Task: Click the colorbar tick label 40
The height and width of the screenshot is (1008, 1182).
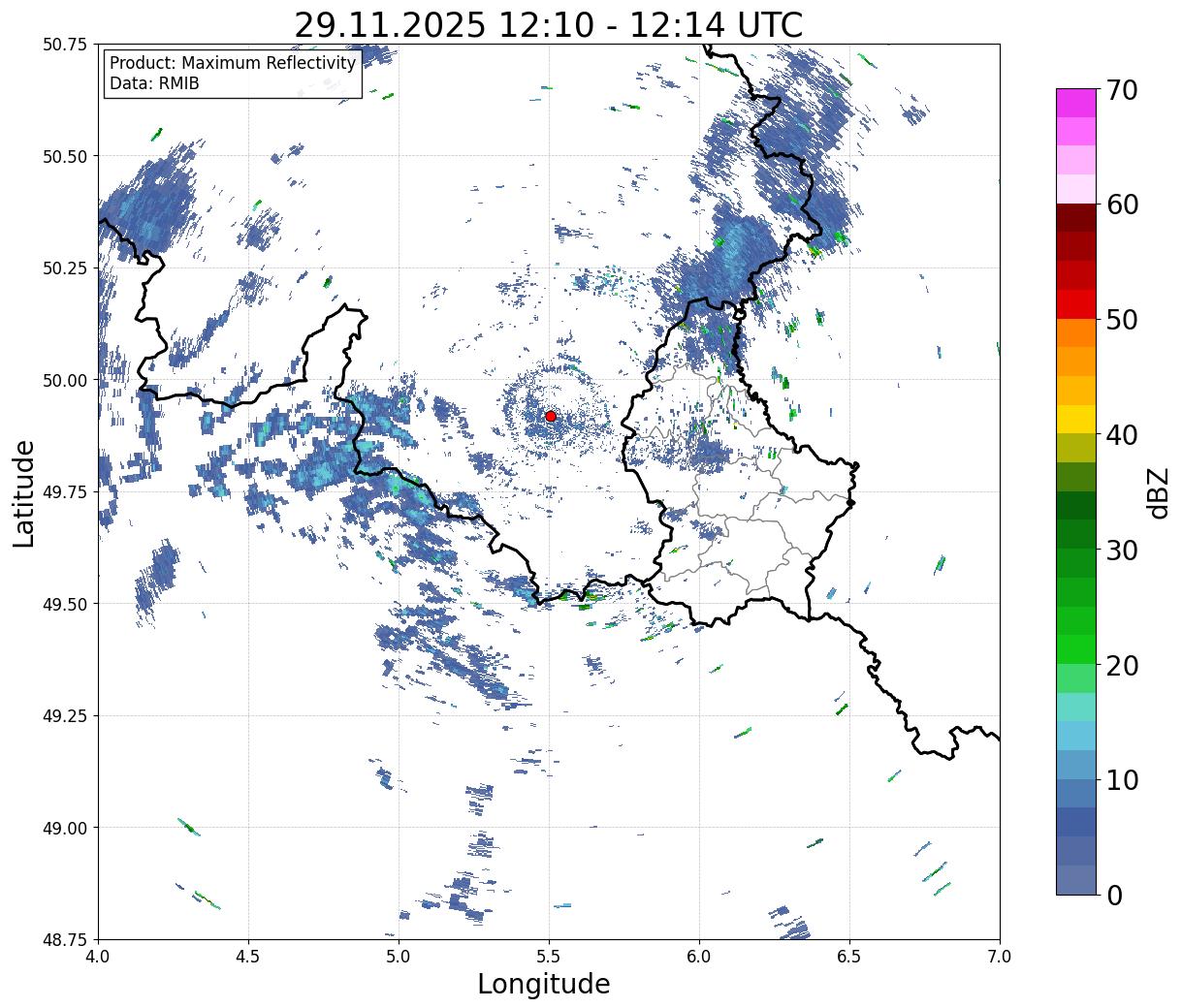Action: pos(1122,435)
